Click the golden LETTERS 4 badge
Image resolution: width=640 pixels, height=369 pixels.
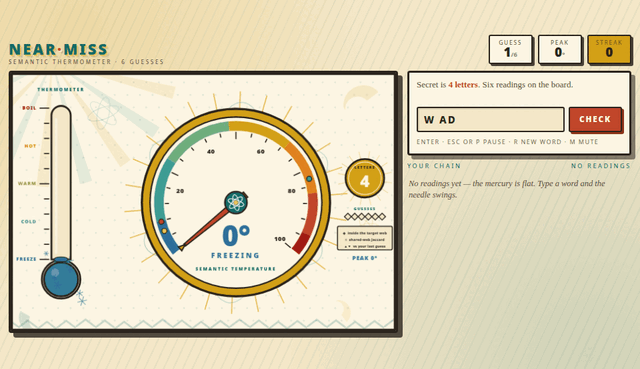[364, 178]
